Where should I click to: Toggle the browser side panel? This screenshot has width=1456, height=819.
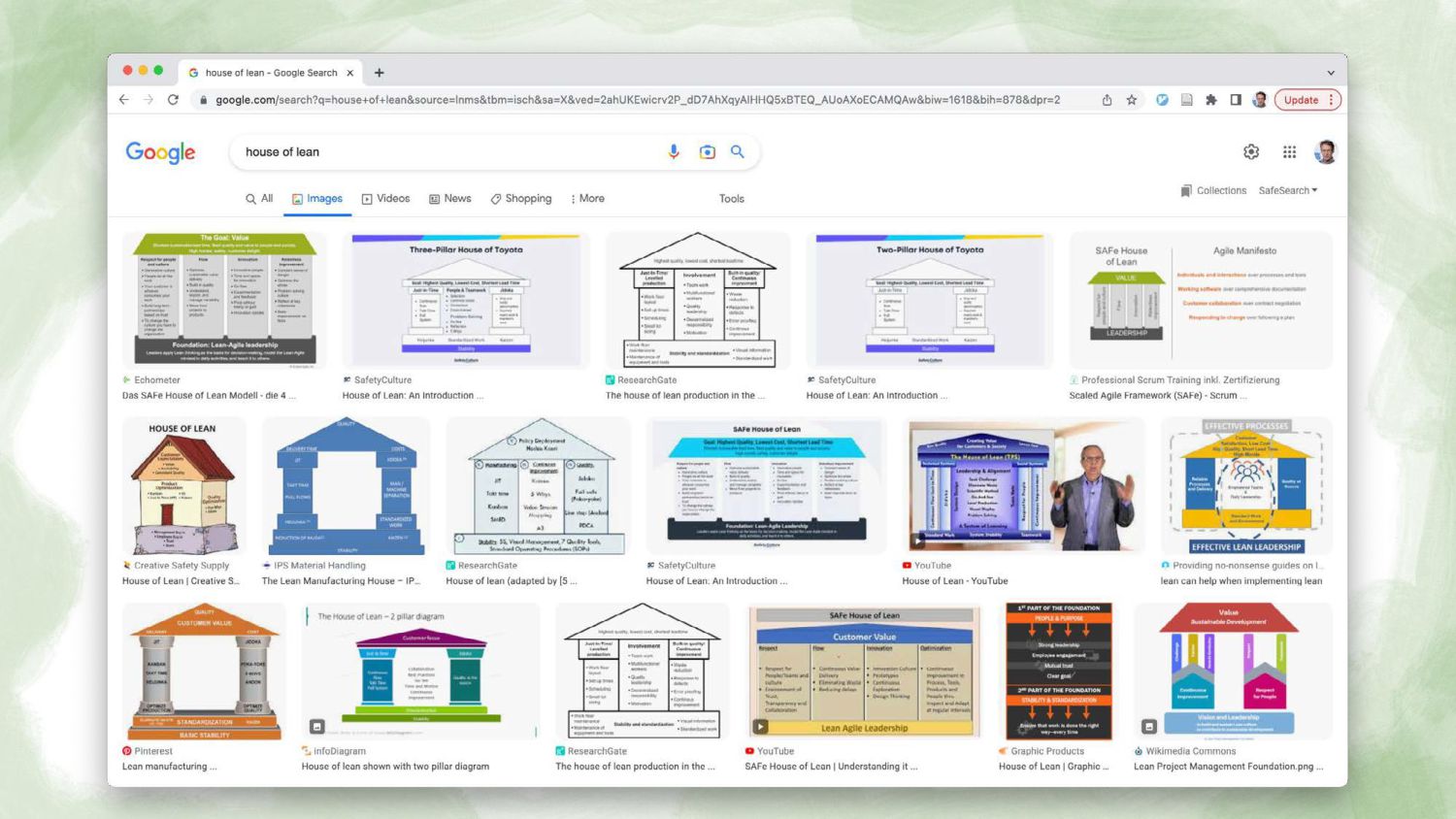(x=1236, y=99)
